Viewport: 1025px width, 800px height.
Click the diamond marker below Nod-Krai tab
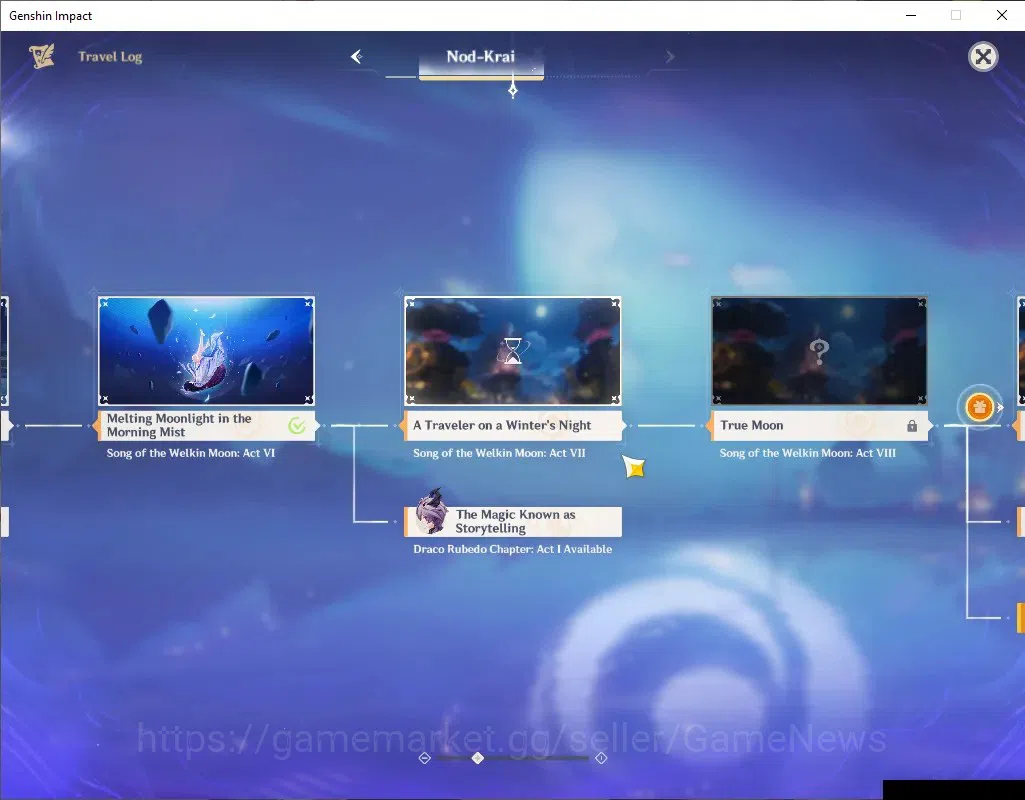click(512, 91)
